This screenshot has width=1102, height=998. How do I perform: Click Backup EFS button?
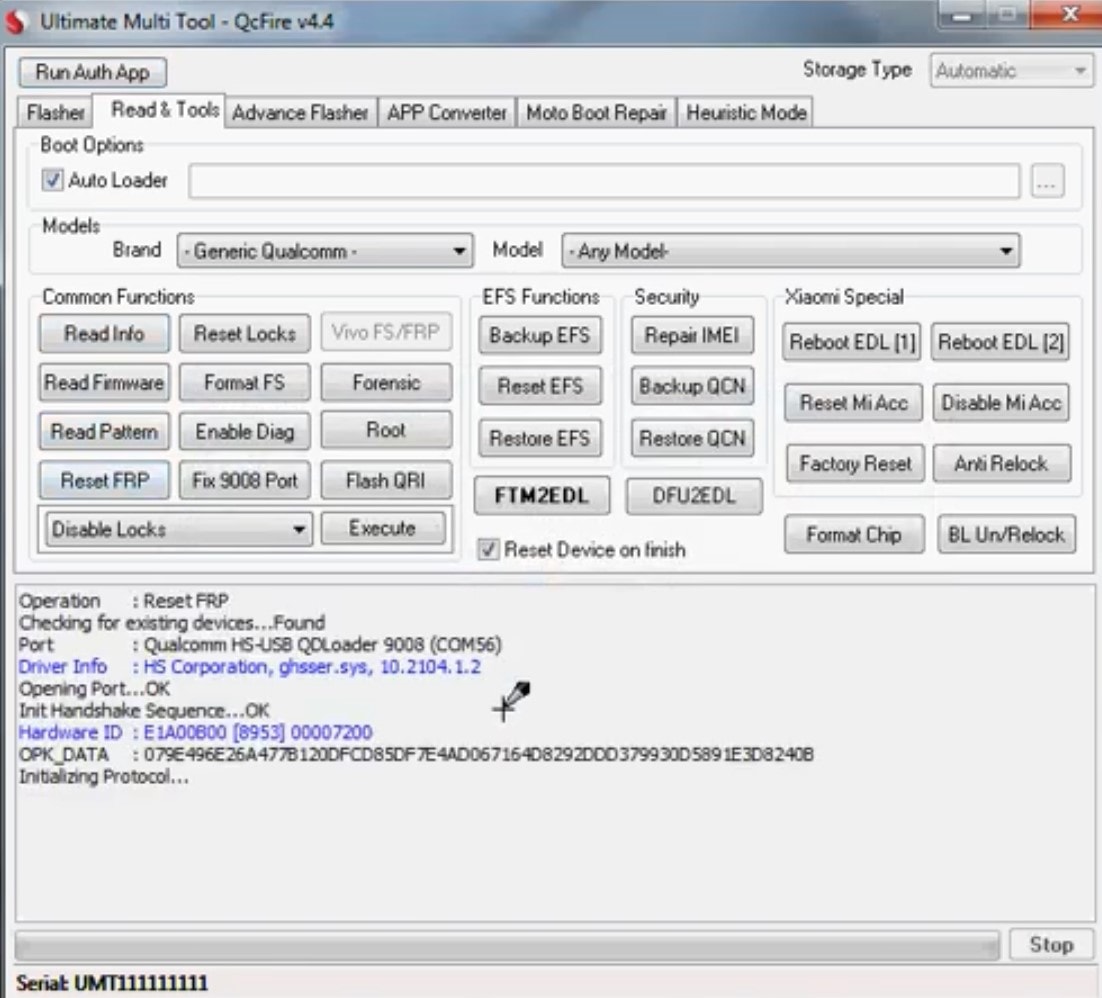tap(540, 335)
